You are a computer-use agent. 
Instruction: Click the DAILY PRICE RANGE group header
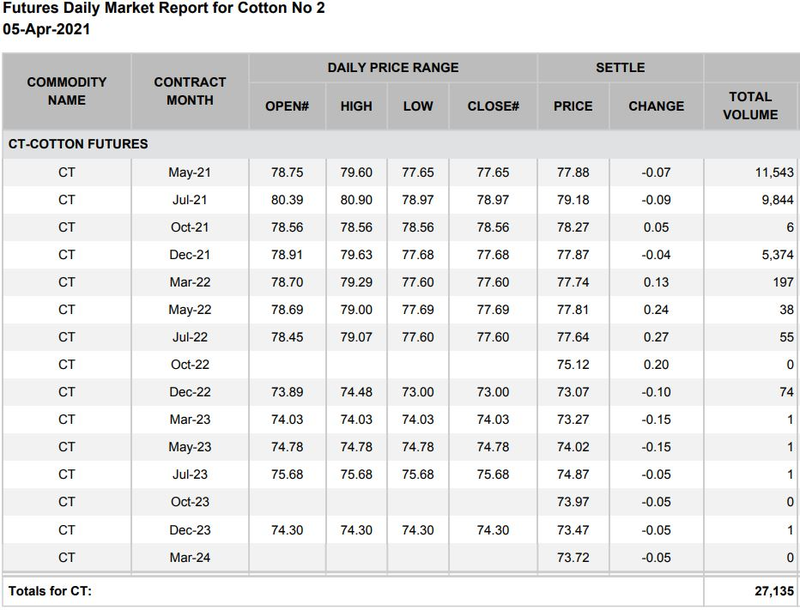click(x=393, y=68)
